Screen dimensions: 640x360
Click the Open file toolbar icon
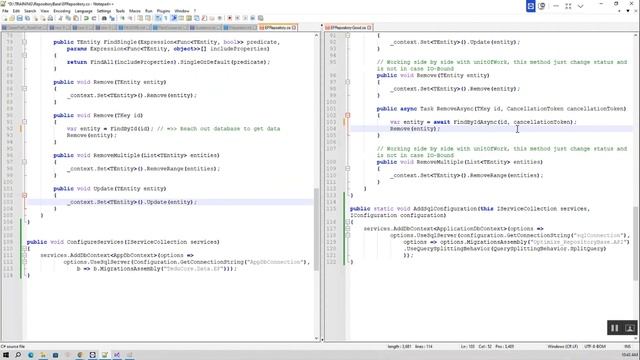pos(12,18)
